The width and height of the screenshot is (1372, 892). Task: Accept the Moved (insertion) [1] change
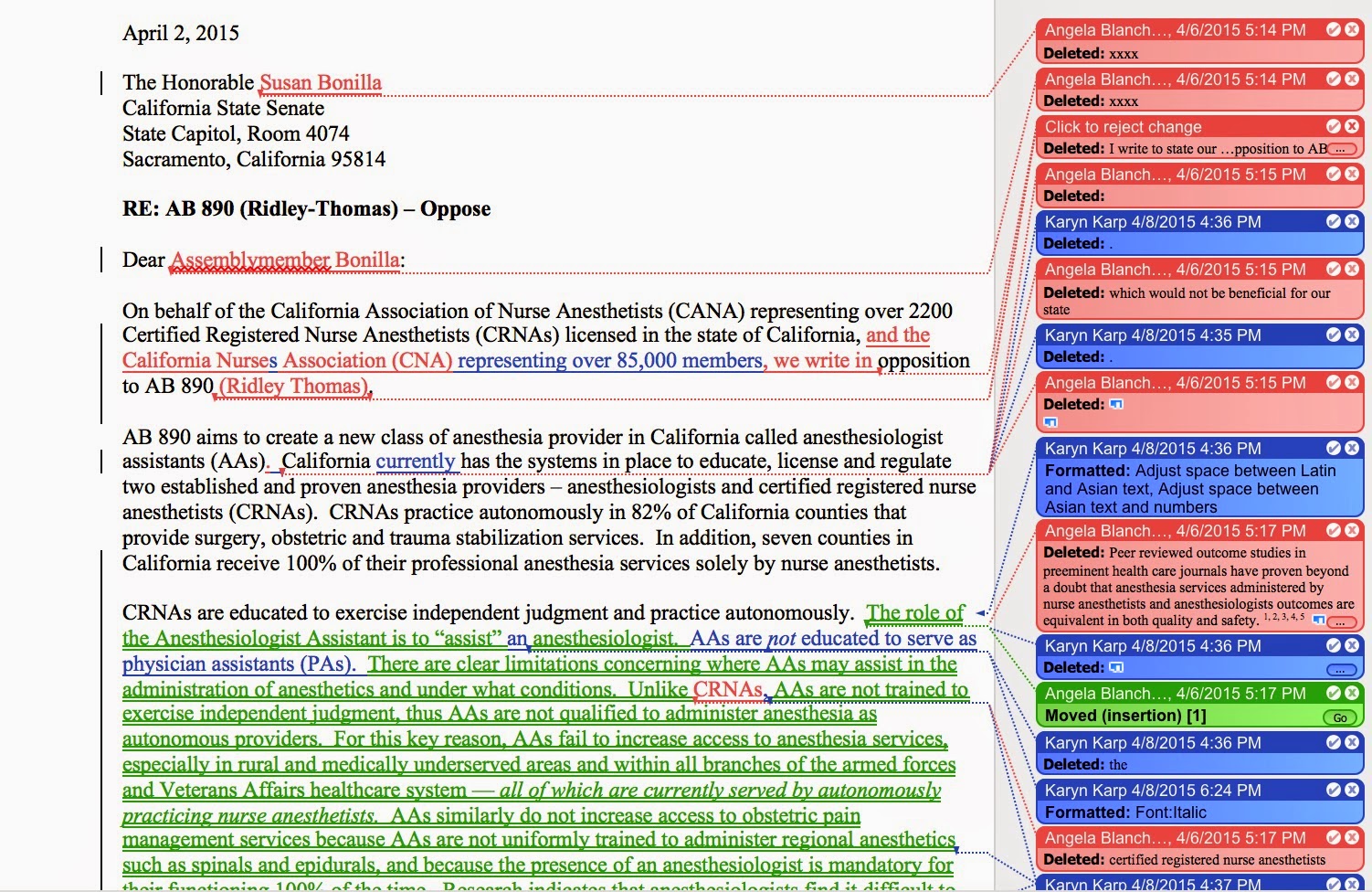click(1334, 693)
